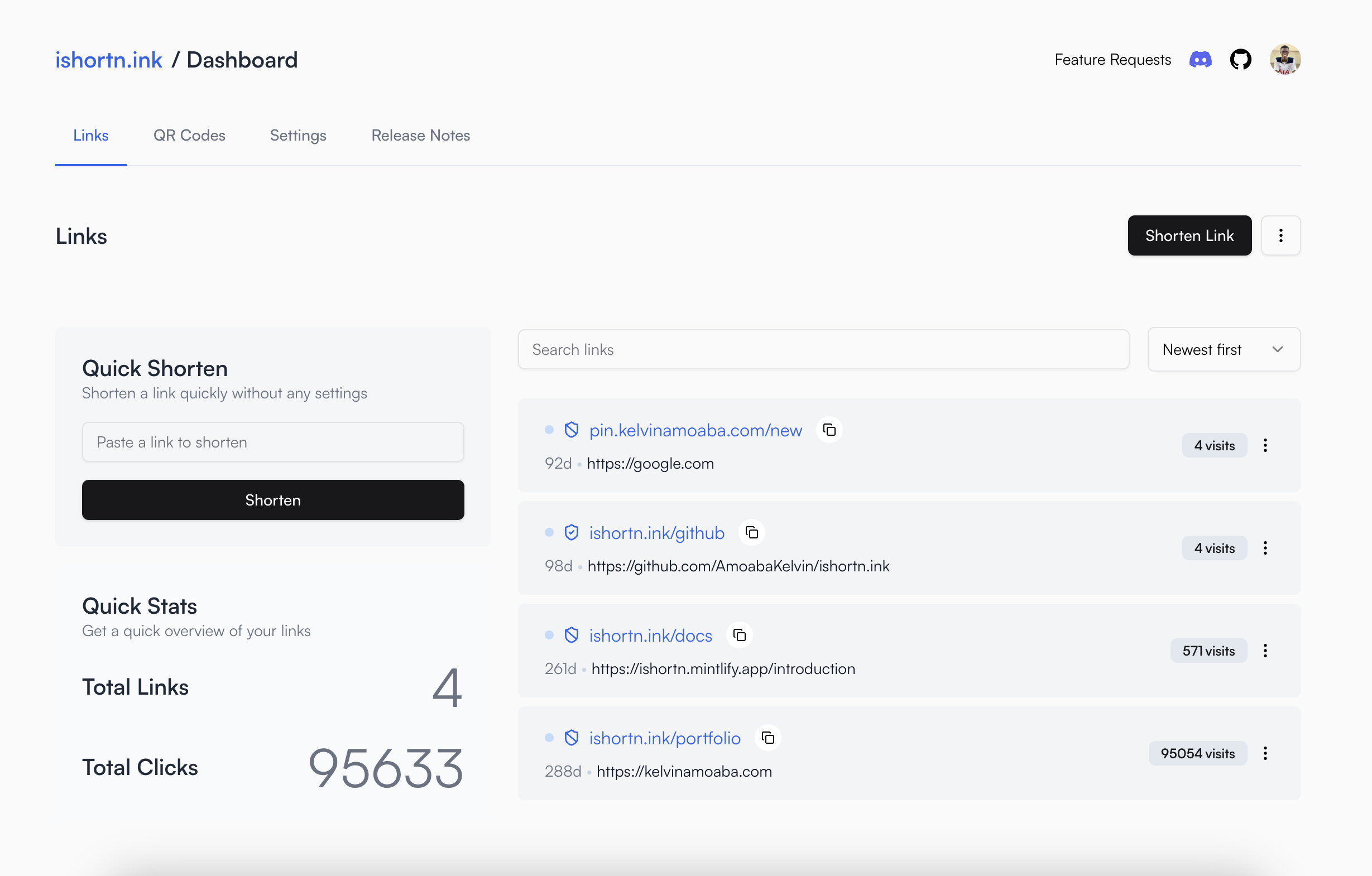Click the 4 visits badge for pin.kelvinamoaba.com/new
The width and height of the screenshot is (1372, 876).
1214,445
